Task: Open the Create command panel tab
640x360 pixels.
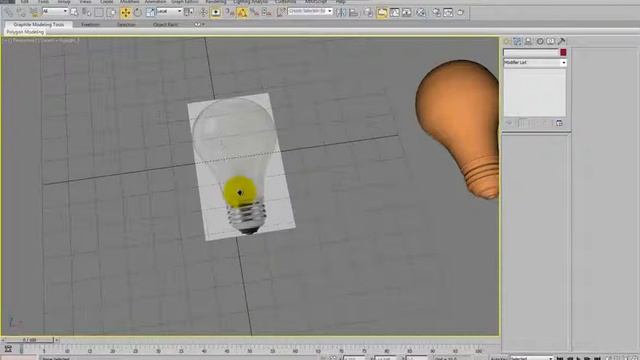Action: [507, 41]
